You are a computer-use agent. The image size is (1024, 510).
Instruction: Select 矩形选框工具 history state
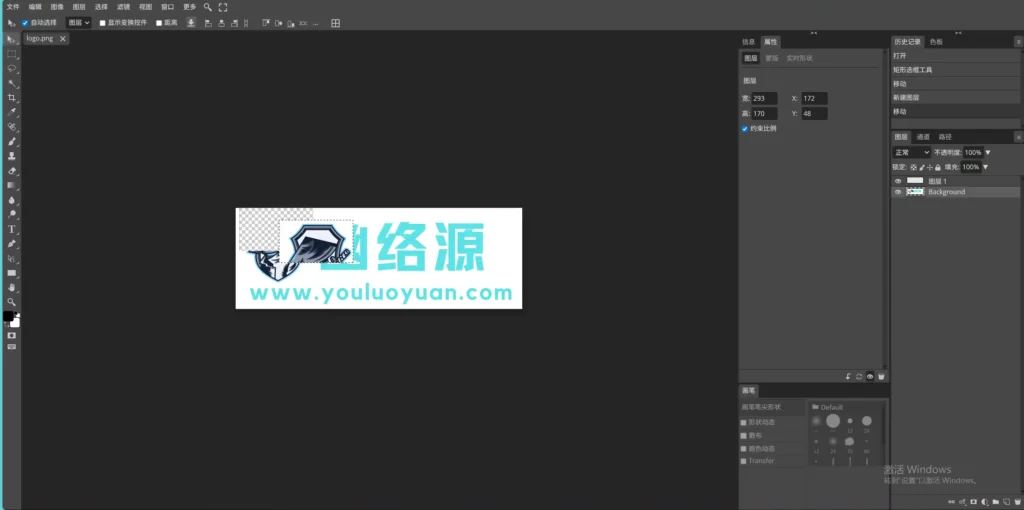[x=955, y=70]
